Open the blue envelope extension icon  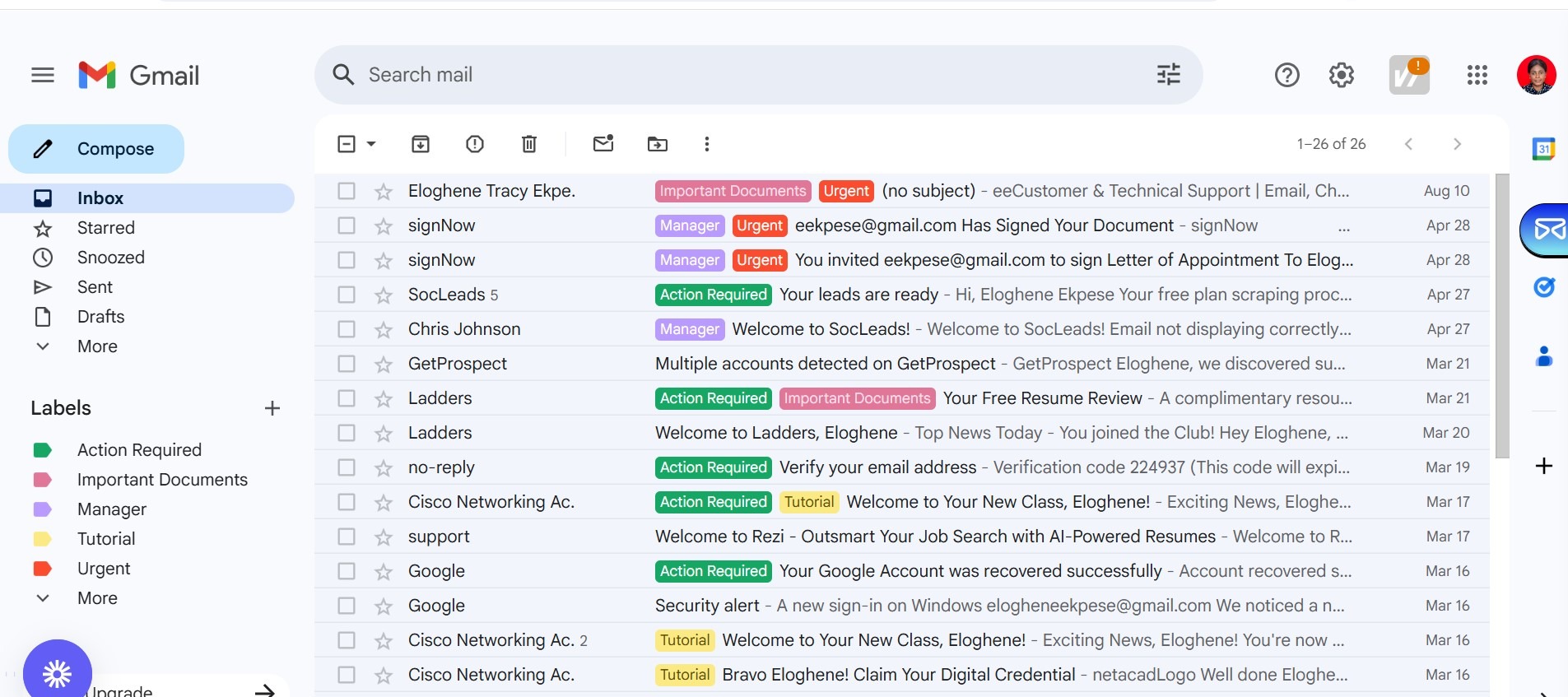(1545, 230)
